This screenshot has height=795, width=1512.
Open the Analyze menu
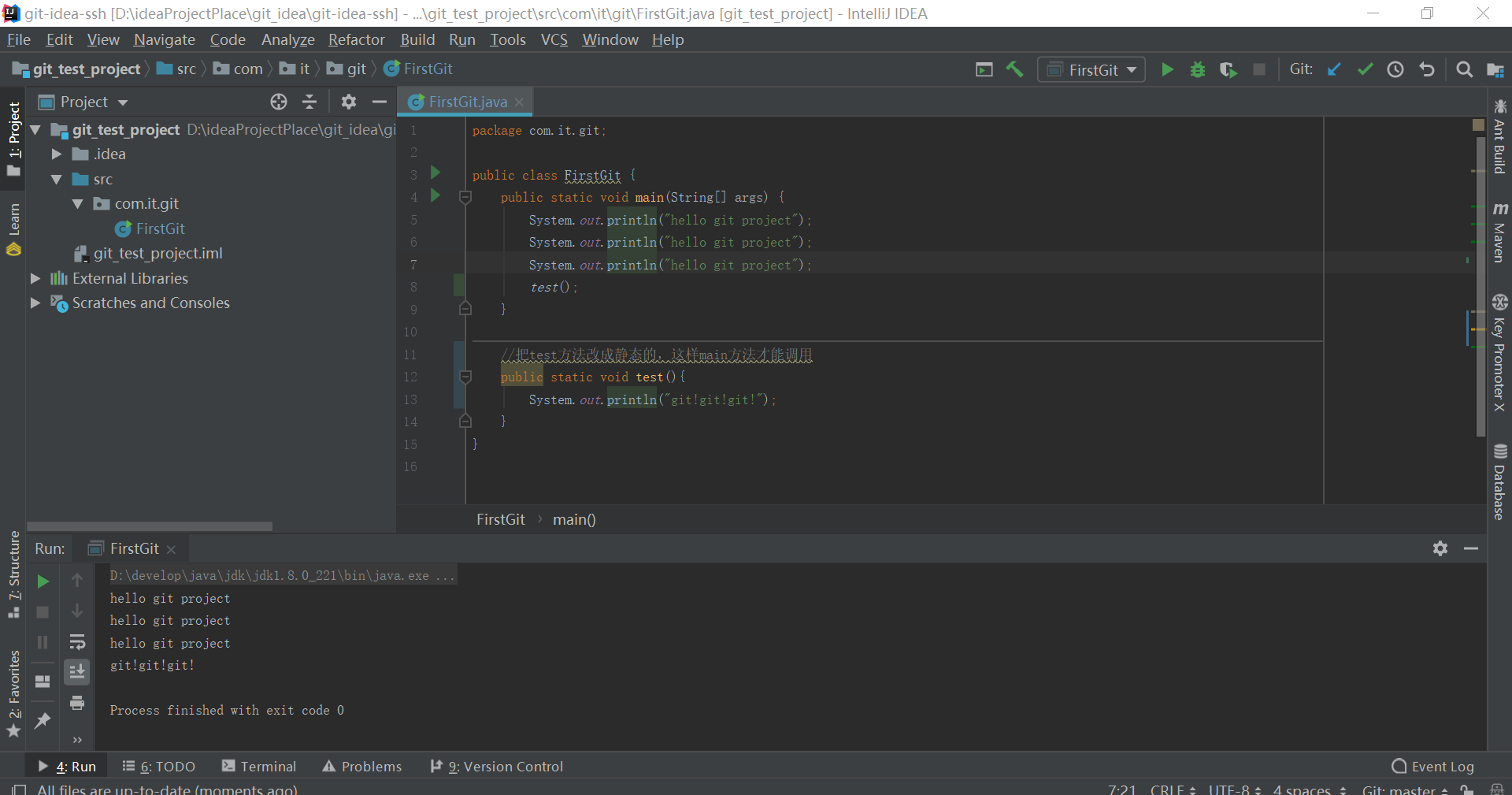coord(287,39)
